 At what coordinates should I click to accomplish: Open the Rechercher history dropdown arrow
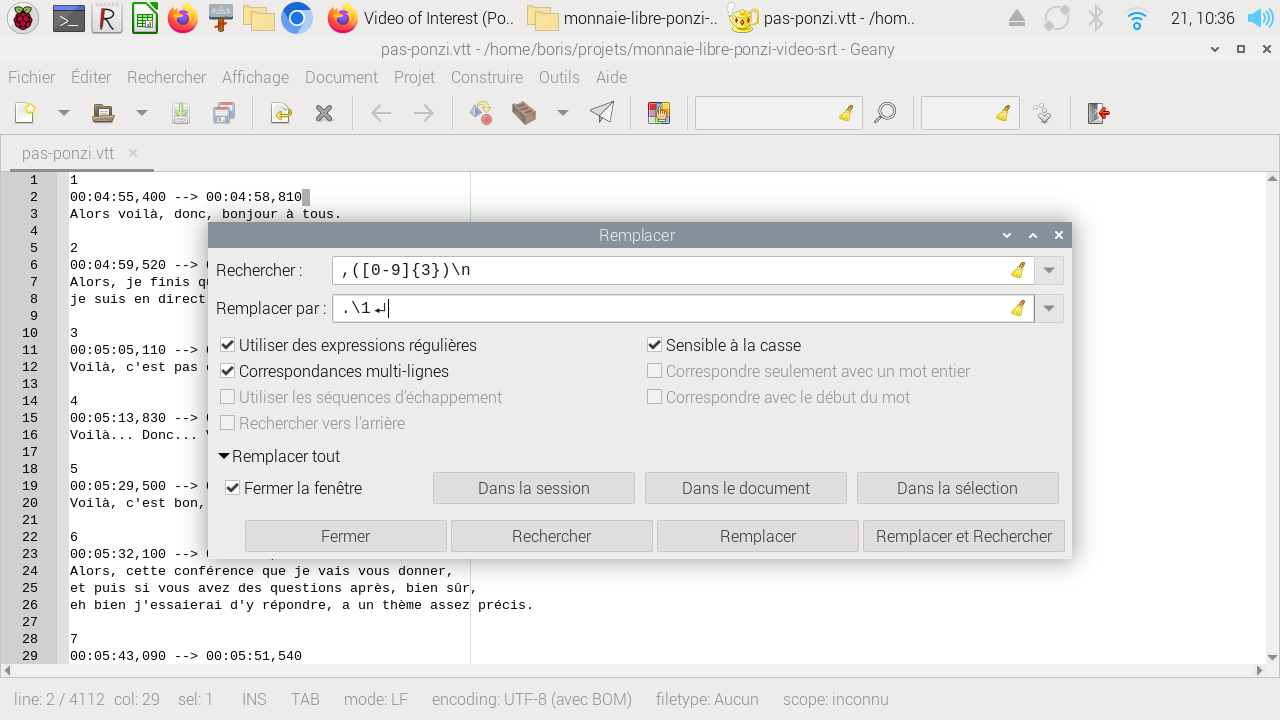(1048, 271)
